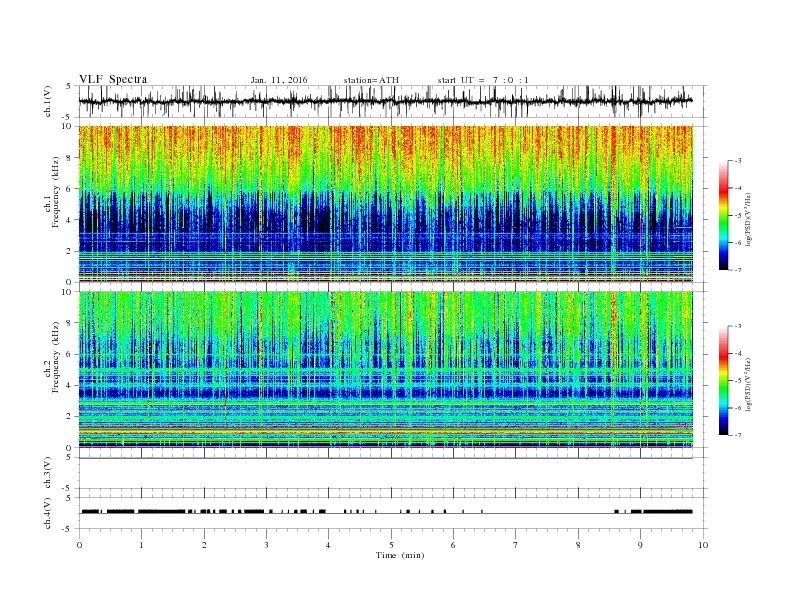Screen dimensions: 792x612
Task: Click the "Time (min)" x-axis label
Action: click(400, 555)
